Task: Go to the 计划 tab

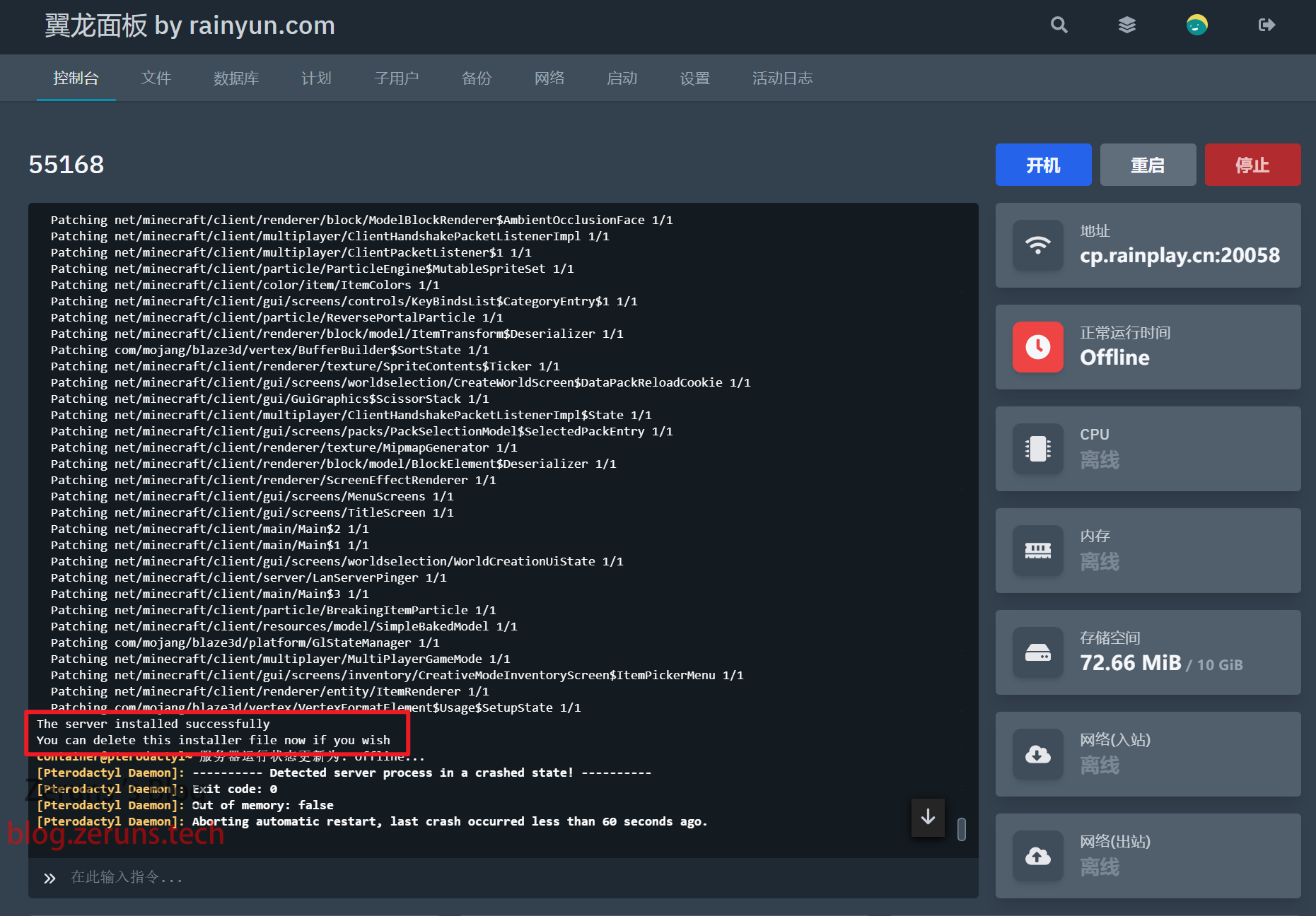Action: [x=316, y=78]
